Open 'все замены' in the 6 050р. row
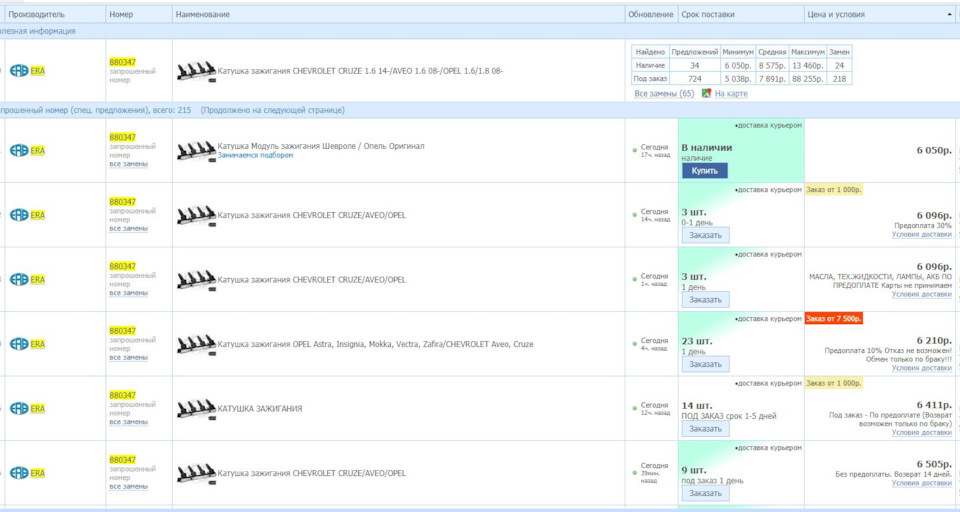 point(129,164)
